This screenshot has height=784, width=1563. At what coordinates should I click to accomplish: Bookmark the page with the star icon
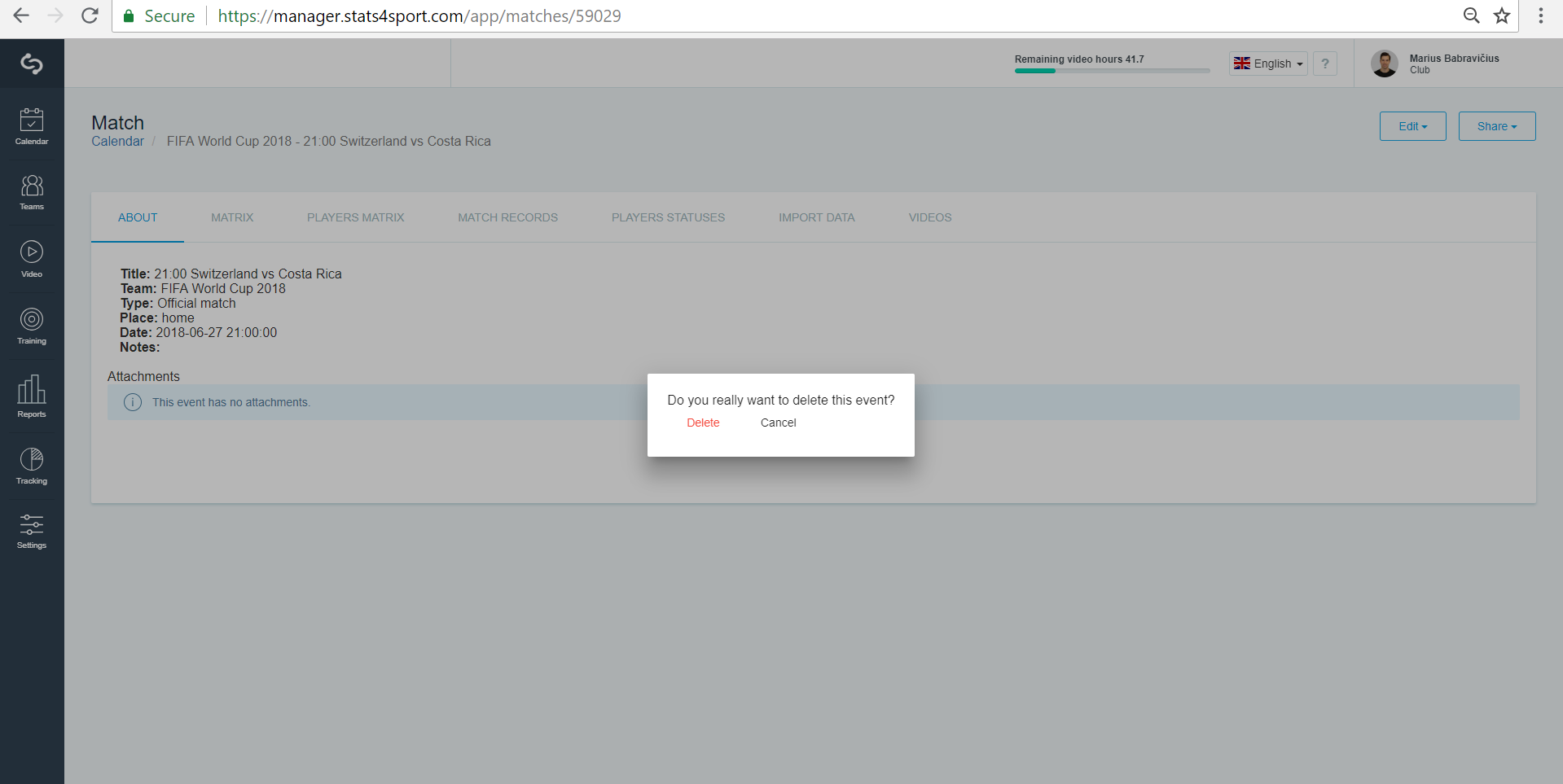coord(1502,15)
